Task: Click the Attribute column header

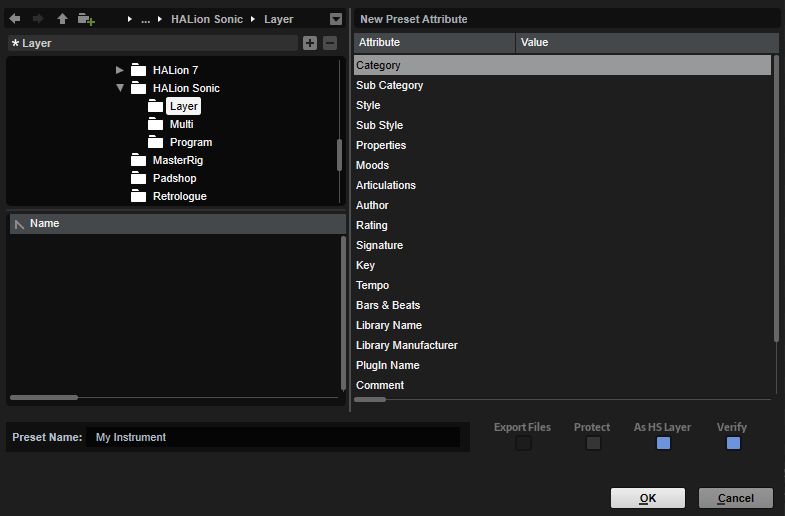Action: pos(435,43)
